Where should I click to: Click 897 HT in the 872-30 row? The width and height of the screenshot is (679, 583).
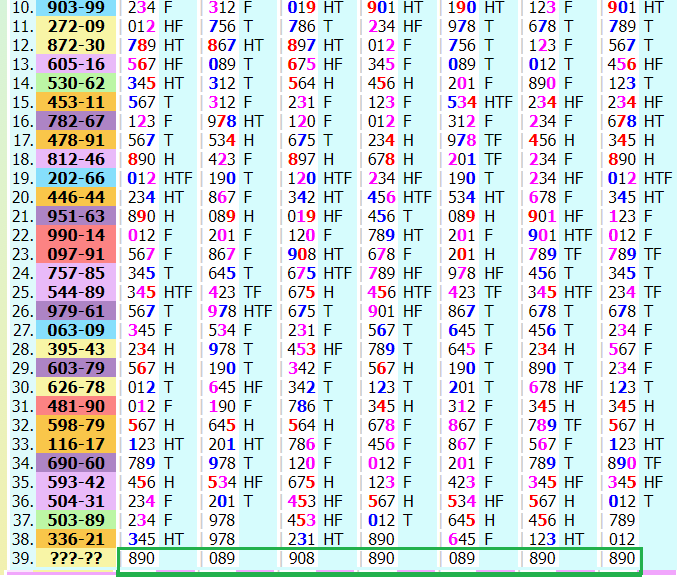coord(316,45)
